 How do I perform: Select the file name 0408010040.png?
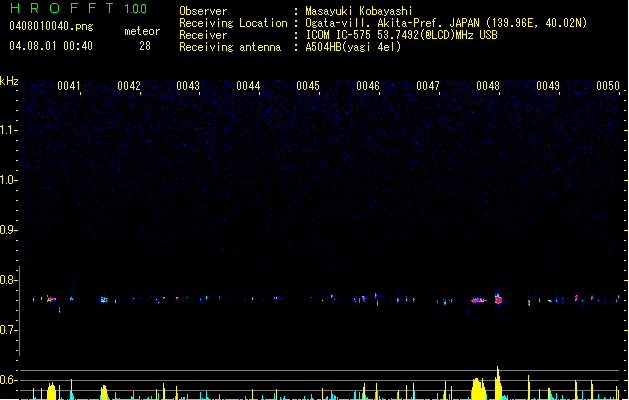coord(51,26)
